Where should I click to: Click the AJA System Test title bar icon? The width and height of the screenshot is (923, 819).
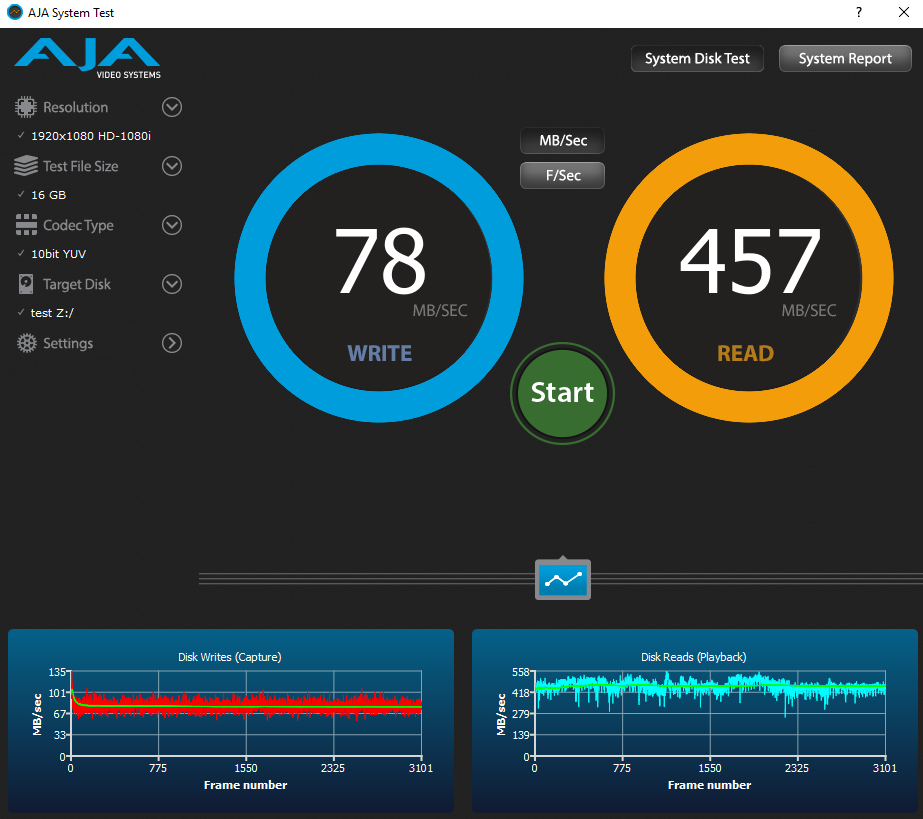pos(15,12)
